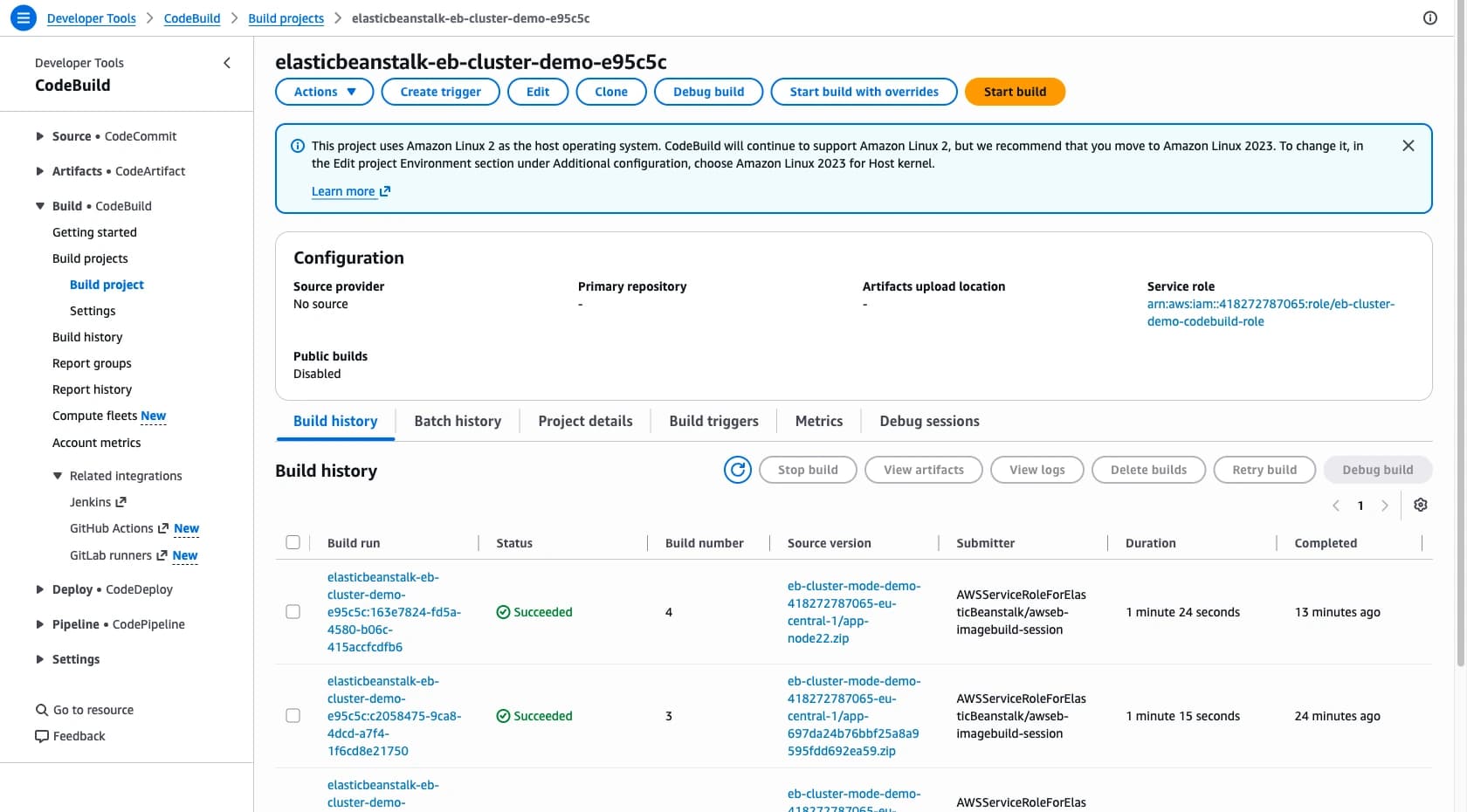Open the Jenkins external link
The width and height of the screenshot is (1467, 812).
tap(98, 502)
